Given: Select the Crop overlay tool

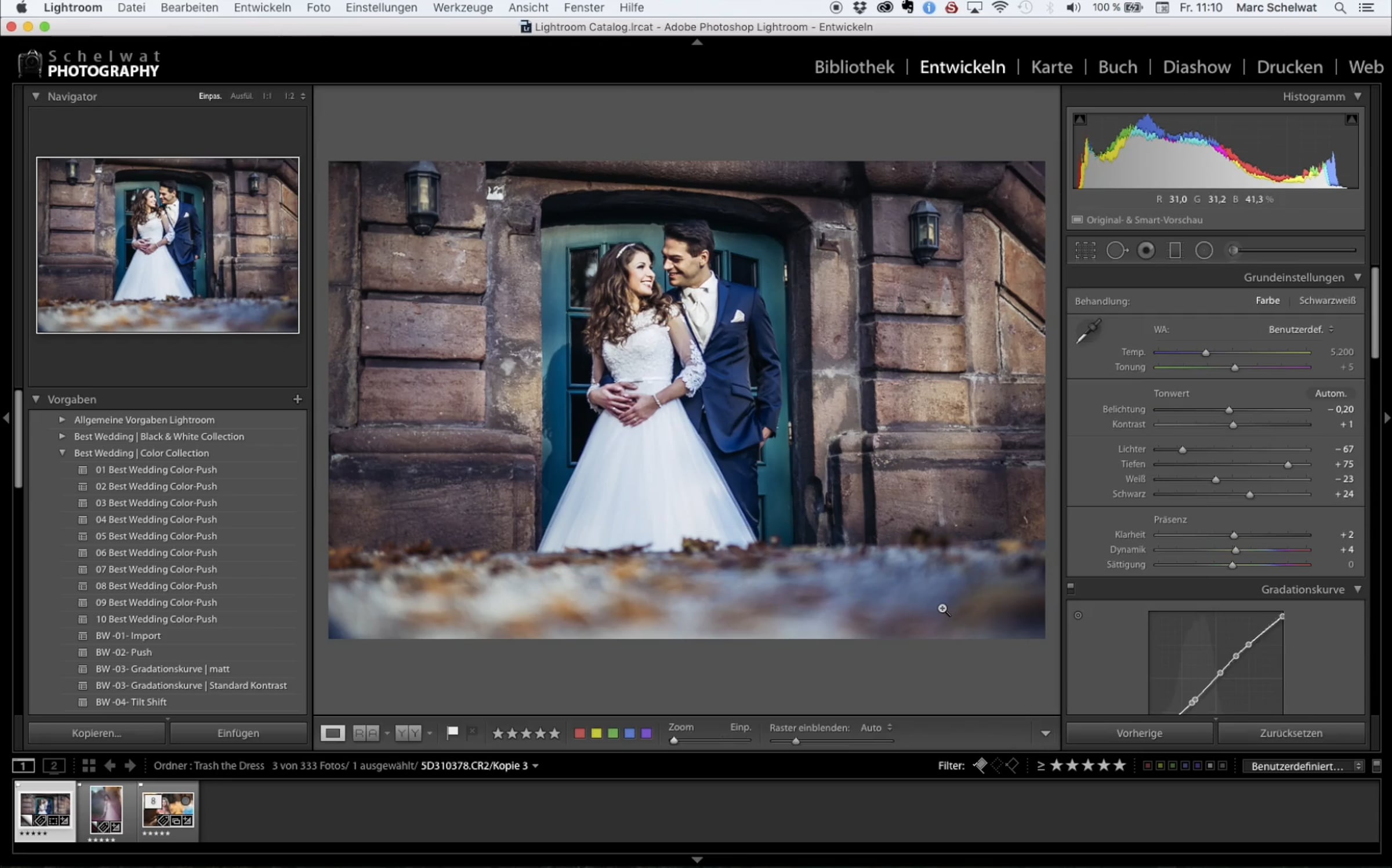Looking at the screenshot, I should (x=1085, y=250).
